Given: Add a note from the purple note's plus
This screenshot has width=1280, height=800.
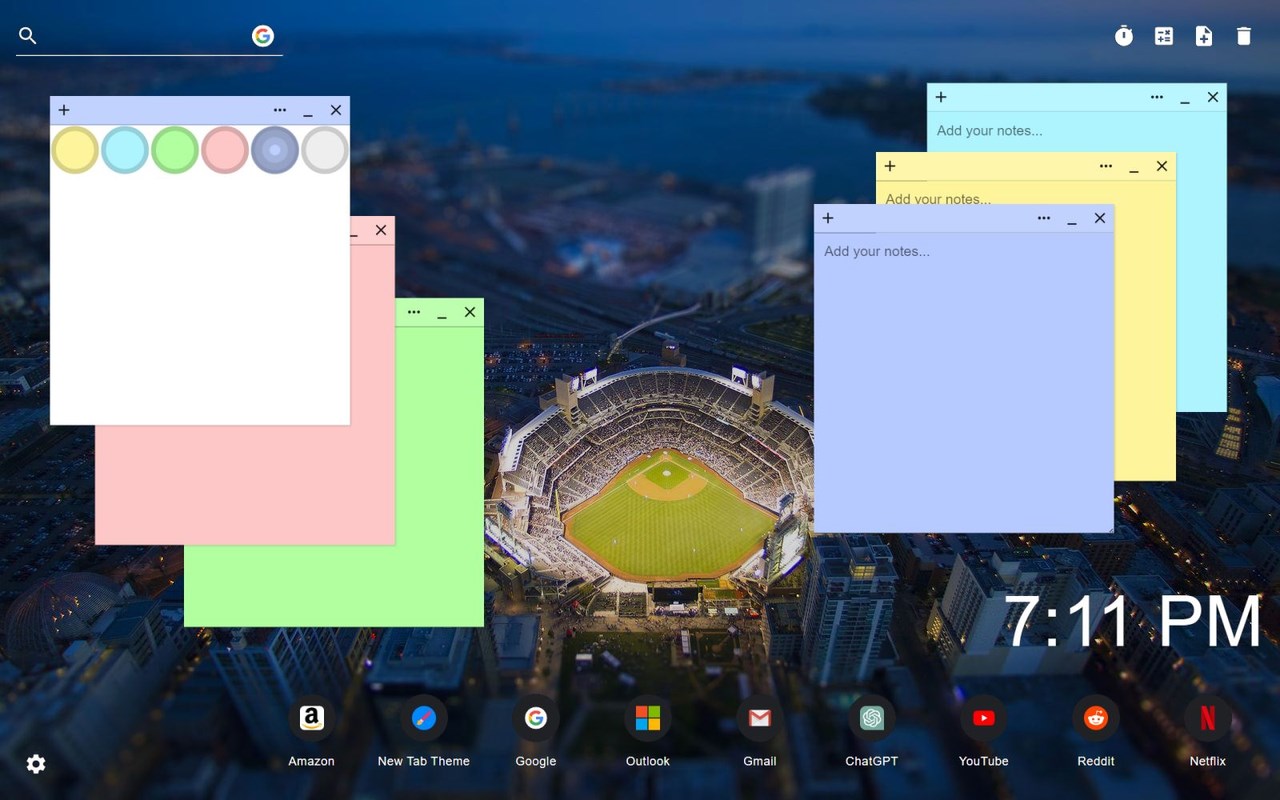Looking at the screenshot, I should coord(828,218).
